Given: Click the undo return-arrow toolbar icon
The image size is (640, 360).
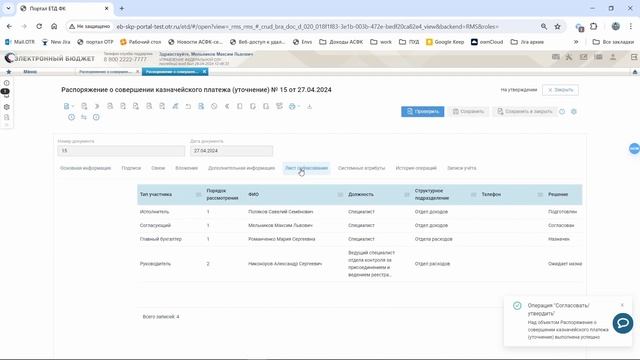Looking at the screenshot, I should coord(188,107).
